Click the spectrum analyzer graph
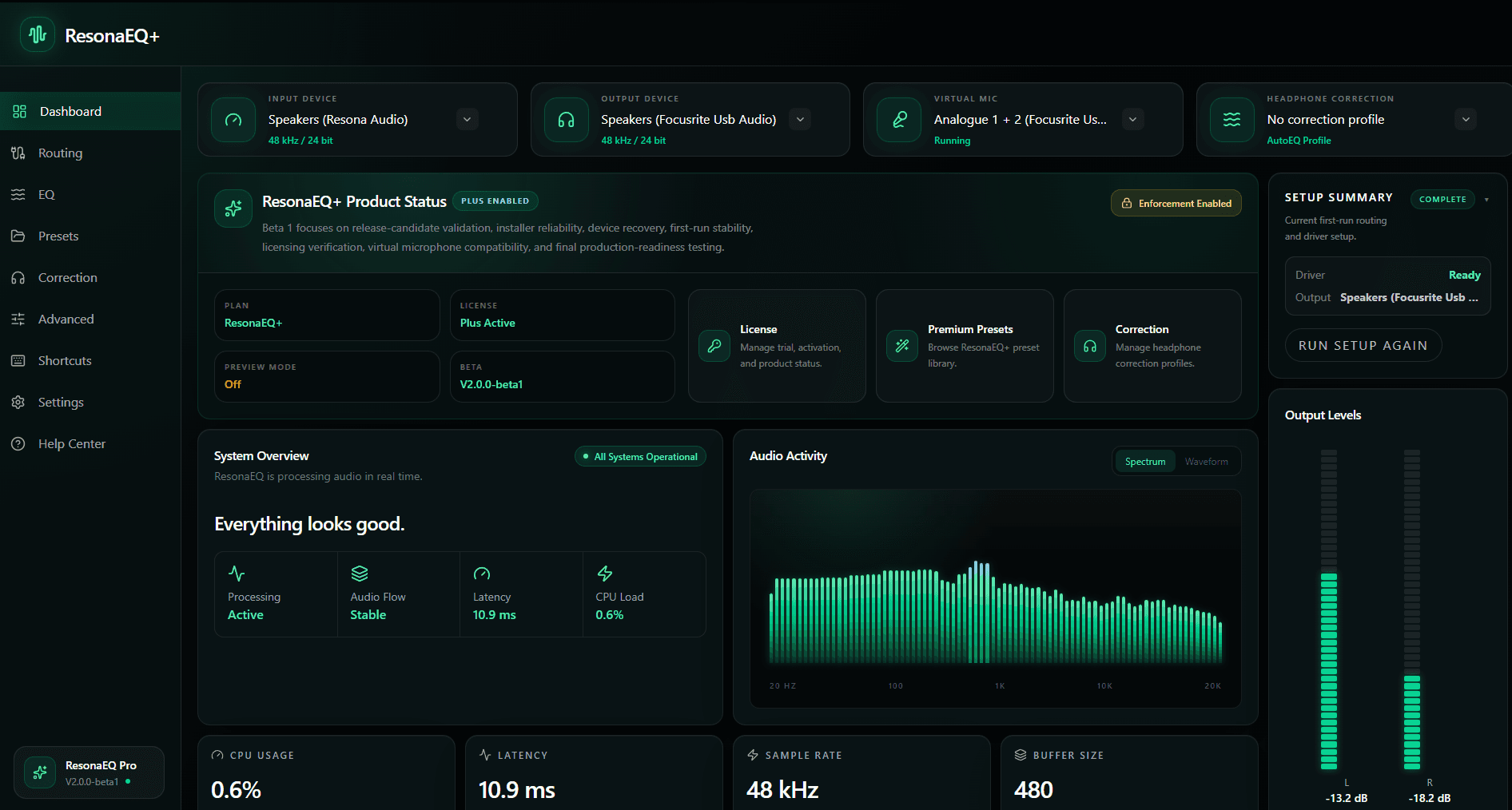This screenshot has width=1512, height=810. pyautogui.click(x=995, y=598)
